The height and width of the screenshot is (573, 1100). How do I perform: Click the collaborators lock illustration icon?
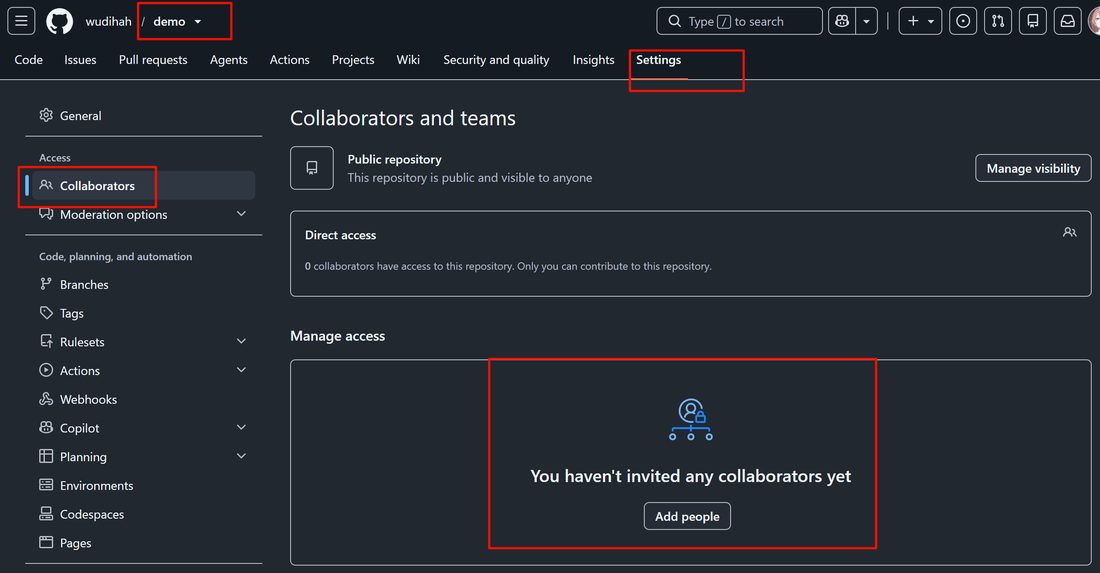tap(691, 419)
